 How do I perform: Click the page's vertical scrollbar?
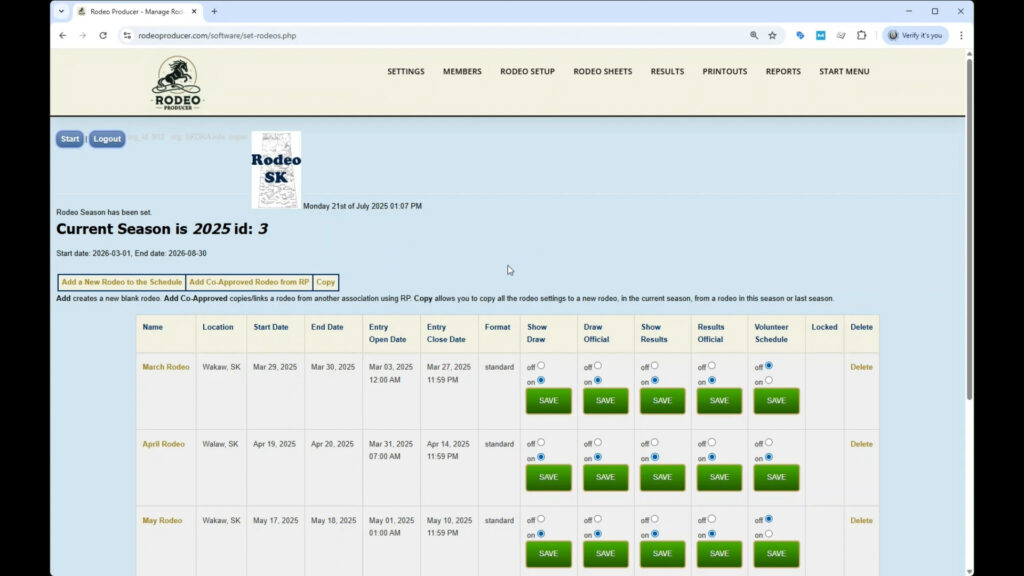point(968,230)
